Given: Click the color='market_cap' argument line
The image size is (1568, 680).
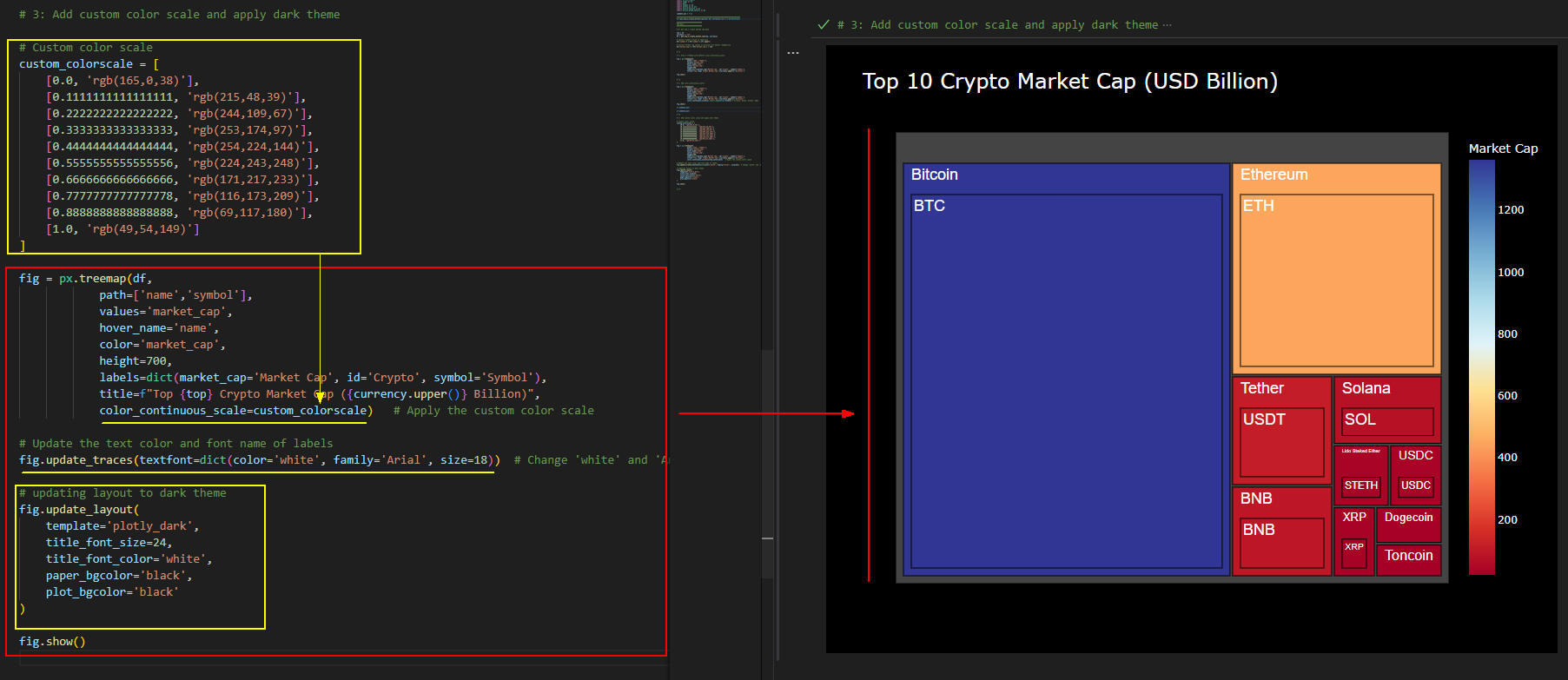Looking at the screenshot, I should click(162, 345).
